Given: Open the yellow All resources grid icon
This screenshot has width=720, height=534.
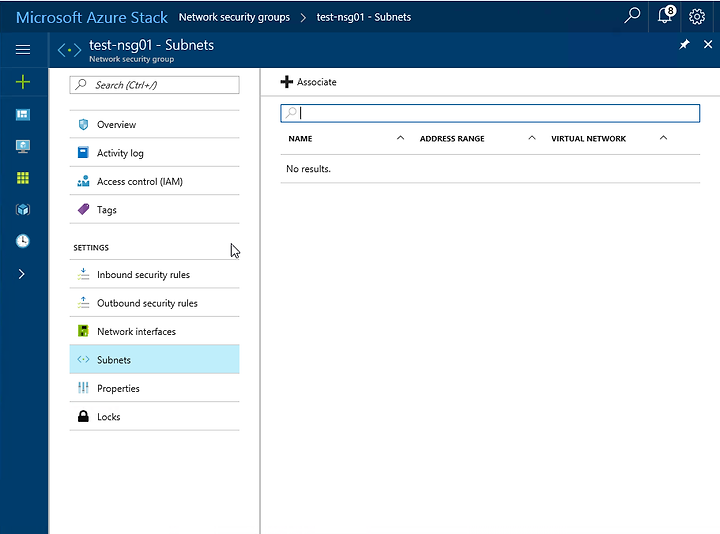Looking at the screenshot, I should (23, 178).
